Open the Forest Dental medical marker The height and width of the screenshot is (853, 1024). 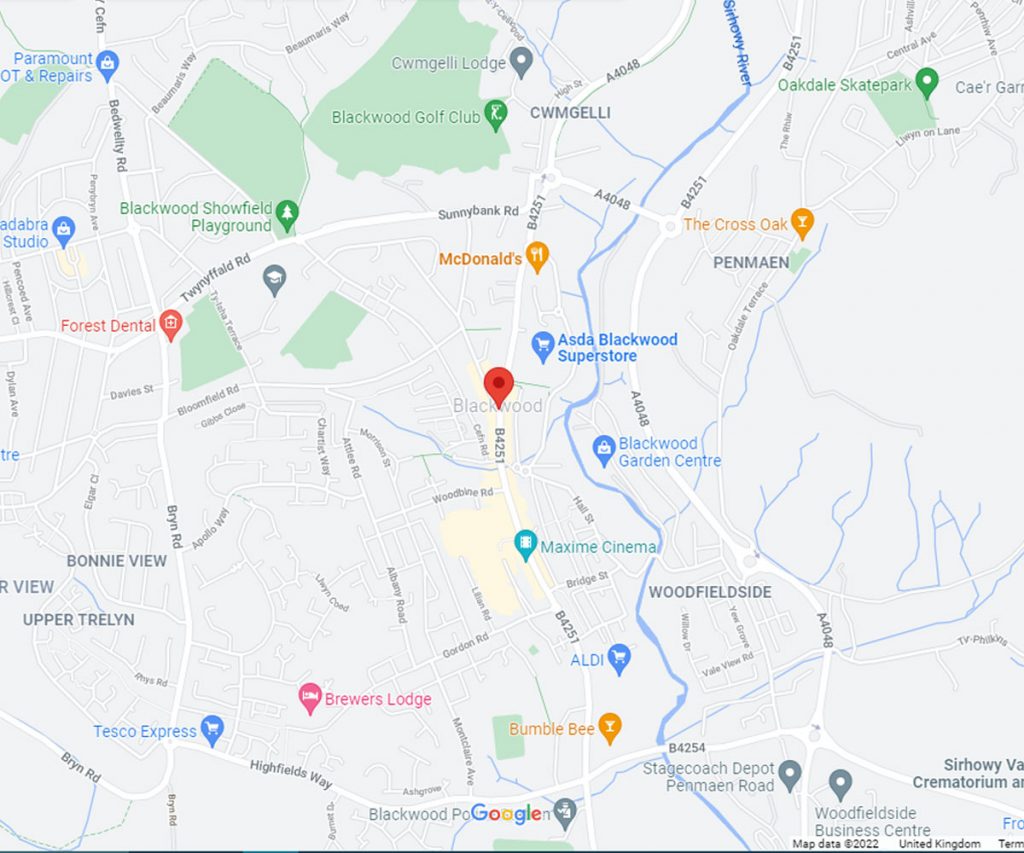pyautogui.click(x=170, y=325)
